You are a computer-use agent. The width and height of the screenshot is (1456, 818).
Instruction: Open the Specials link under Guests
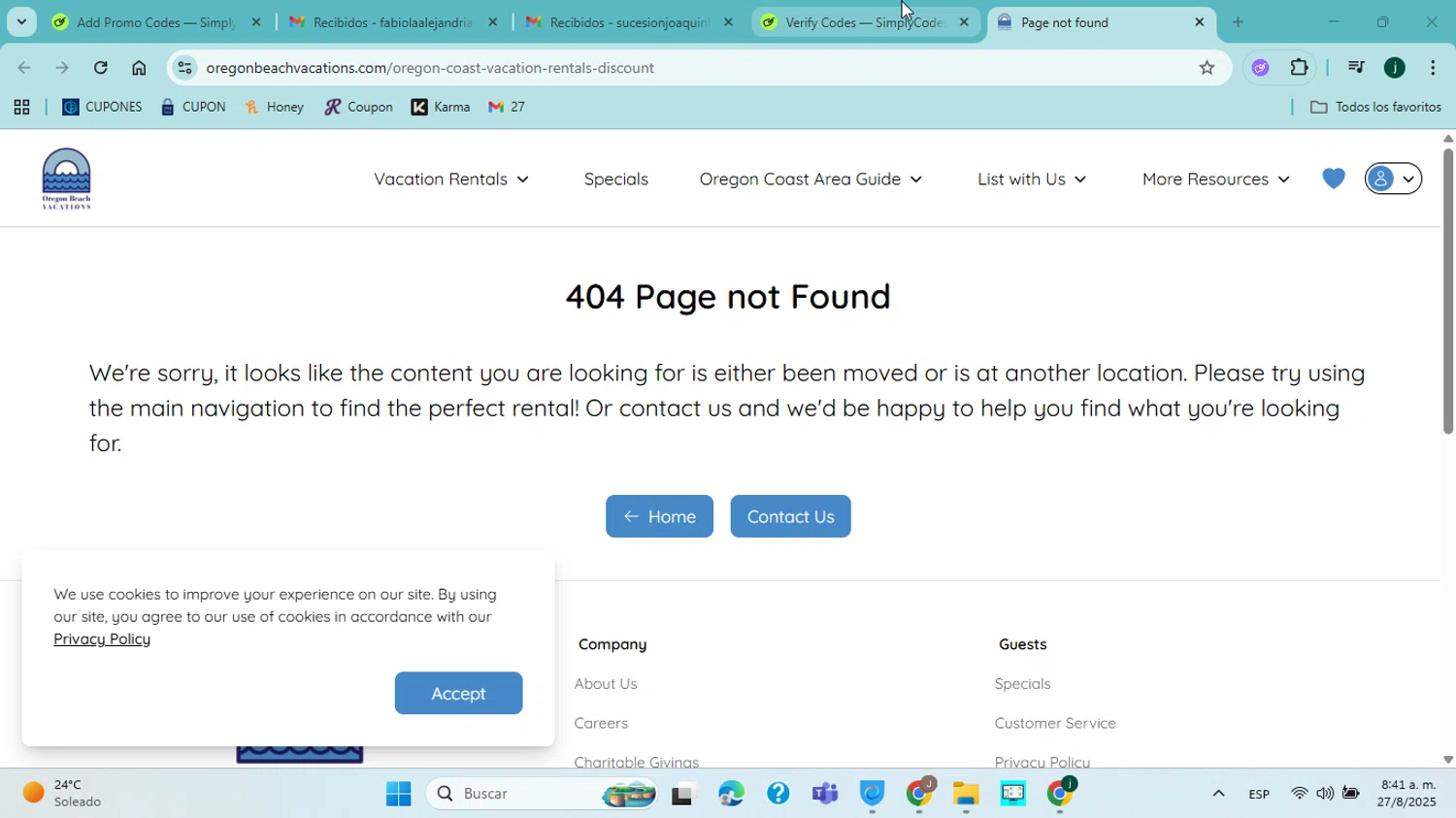pyautogui.click(x=1022, y=684)
